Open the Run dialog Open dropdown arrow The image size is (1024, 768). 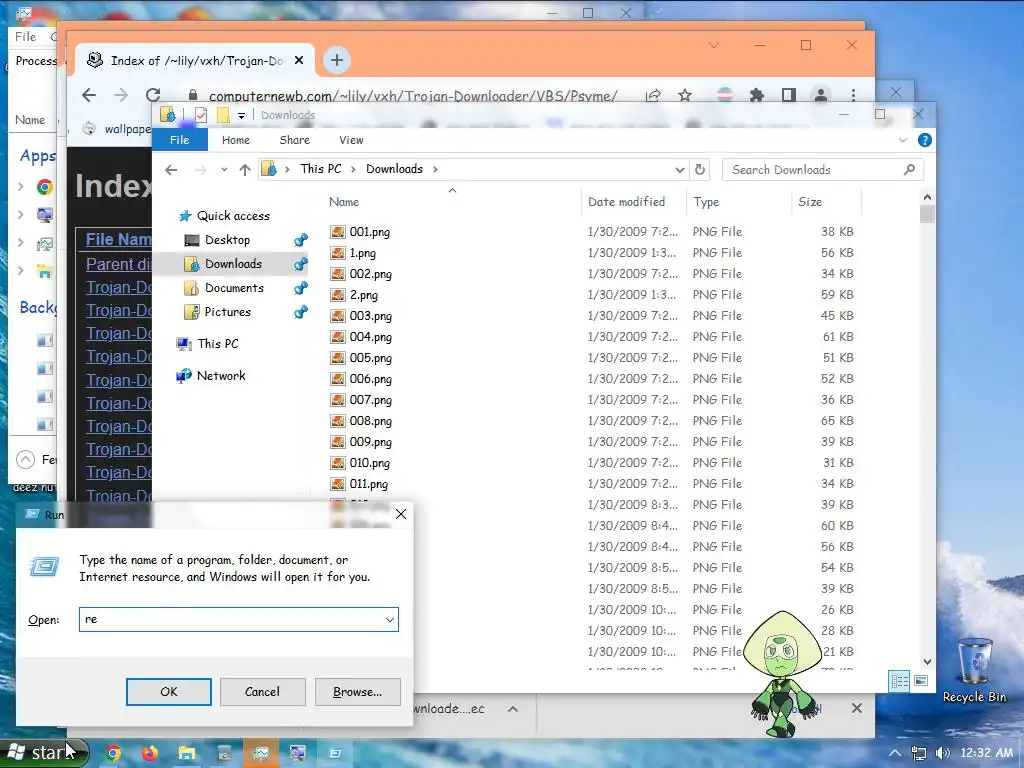tap(390, 619)
